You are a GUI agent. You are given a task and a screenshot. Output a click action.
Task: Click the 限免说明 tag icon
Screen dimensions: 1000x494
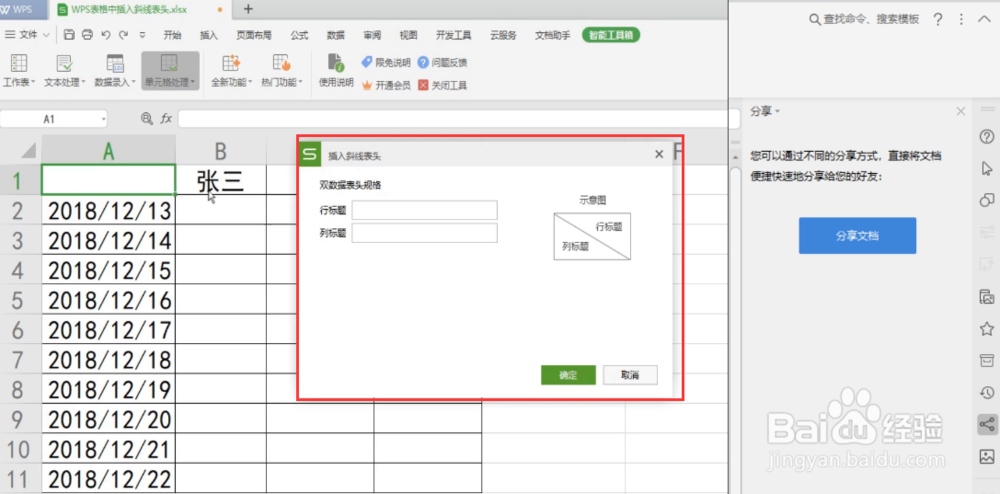(x=367, y=62)
